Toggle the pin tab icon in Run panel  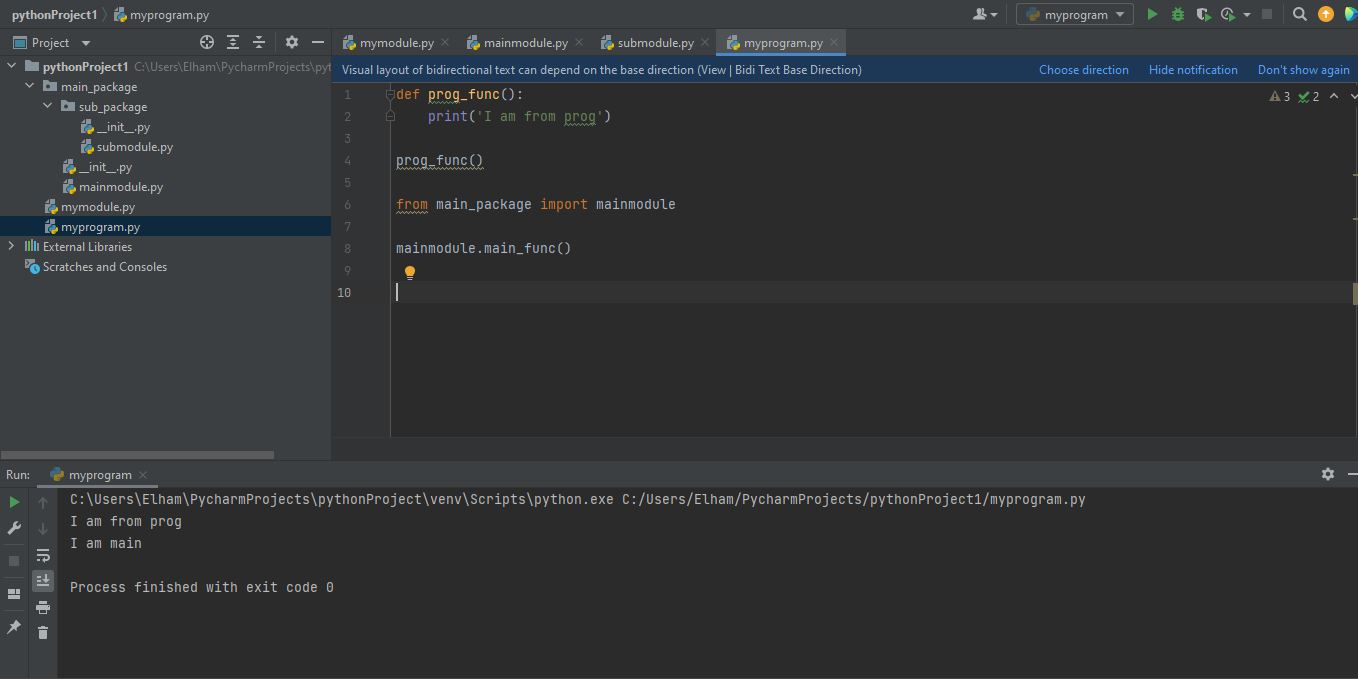[14, 627]
